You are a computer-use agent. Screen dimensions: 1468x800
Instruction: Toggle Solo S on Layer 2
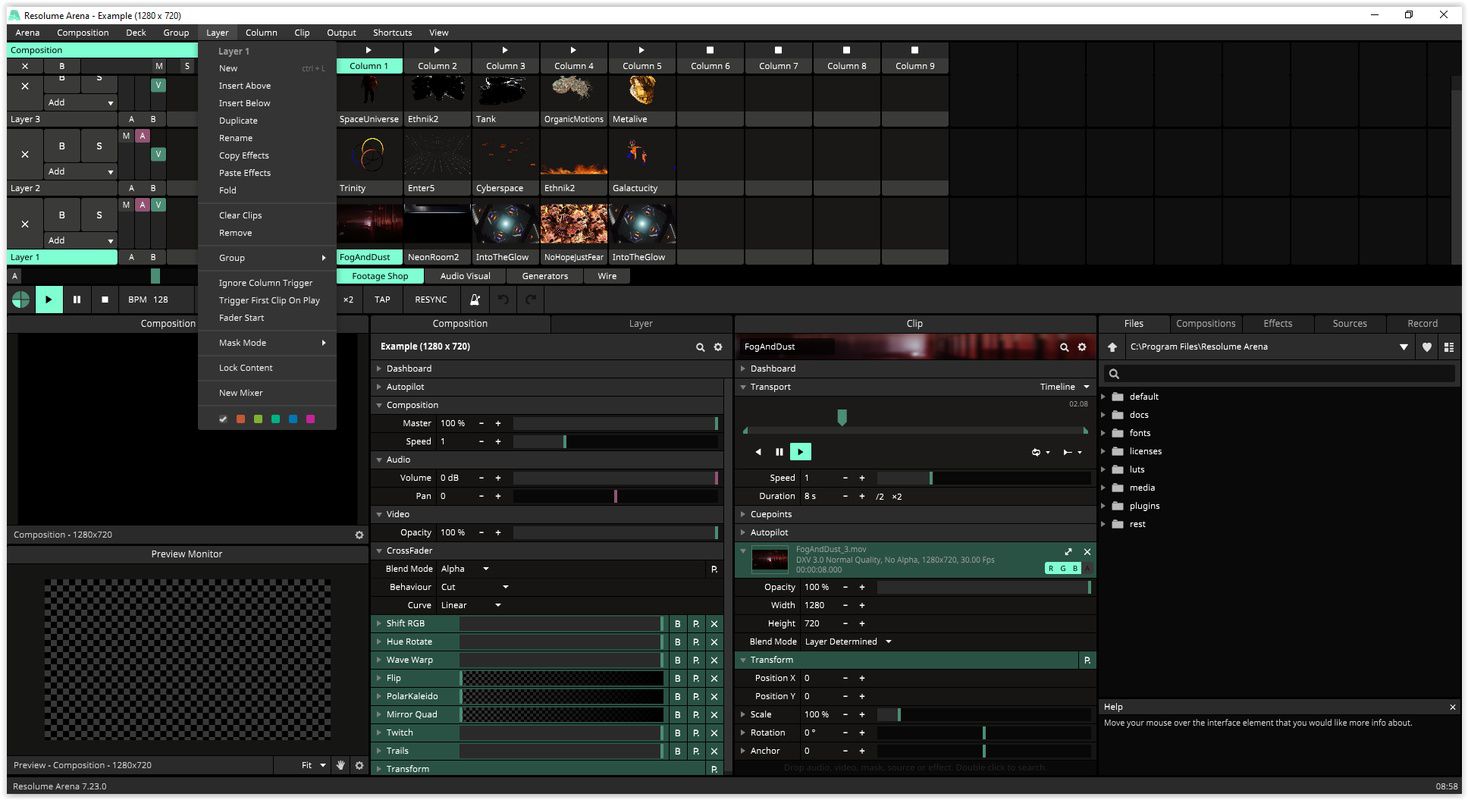99,146
